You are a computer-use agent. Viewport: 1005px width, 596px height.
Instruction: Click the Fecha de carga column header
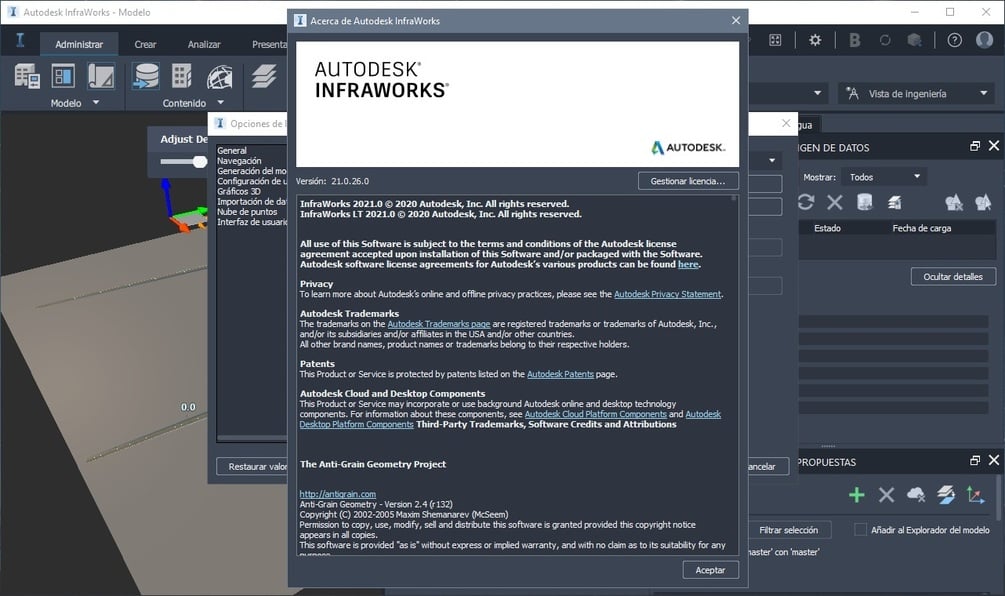(922, 228)
